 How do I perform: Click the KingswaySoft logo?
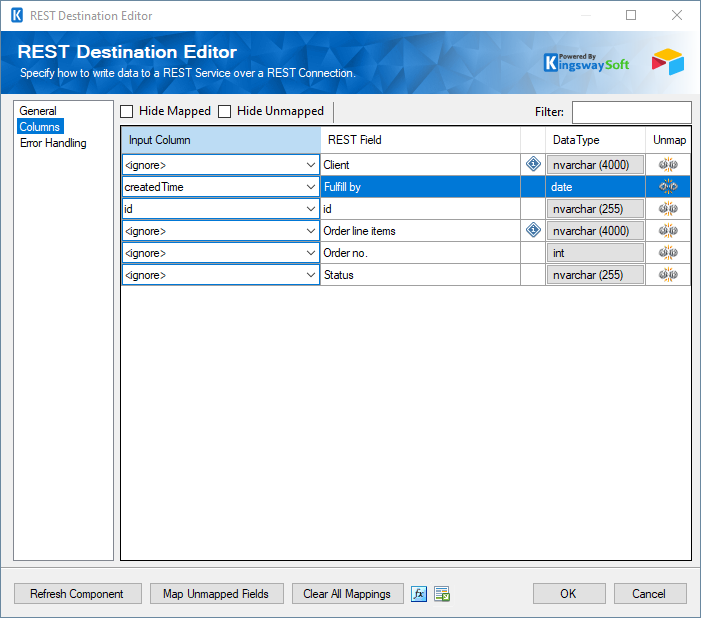click(x=587, y=63)
